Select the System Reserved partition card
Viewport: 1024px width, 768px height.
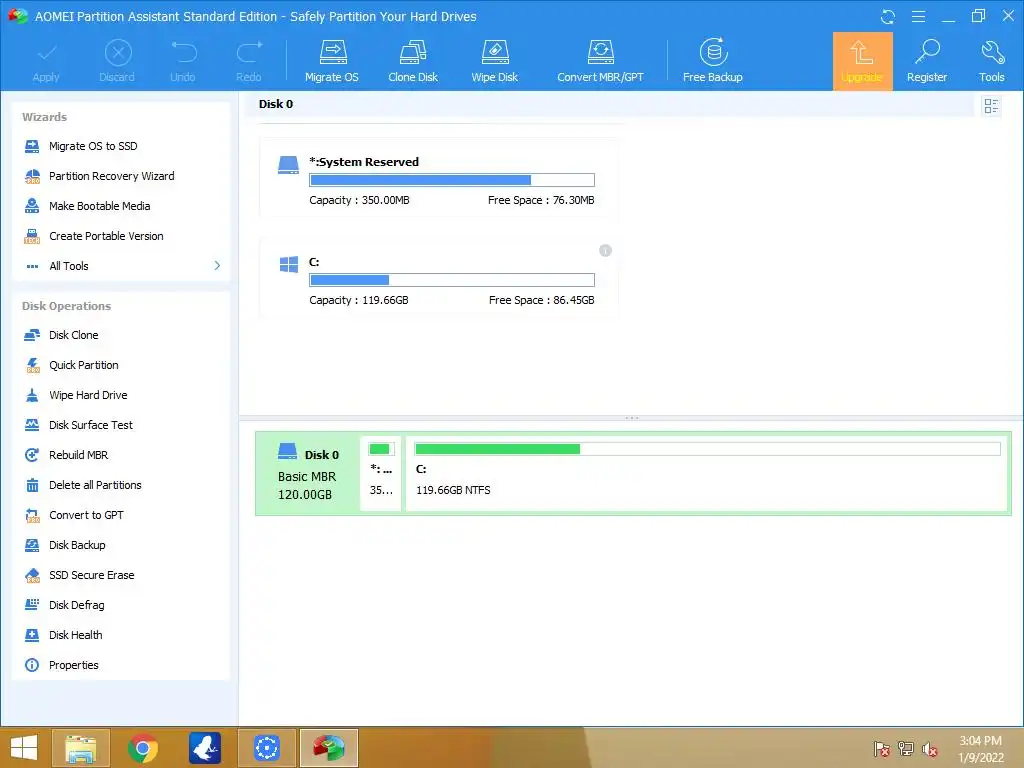point(438,178)
